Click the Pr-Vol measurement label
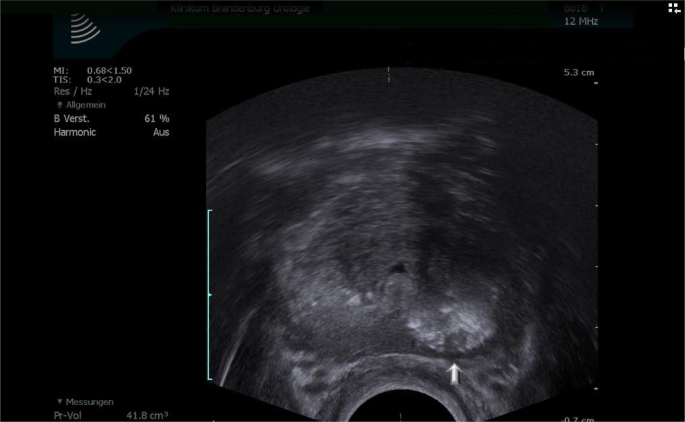Viewport: 685px width, 422px height. [67, 415]
